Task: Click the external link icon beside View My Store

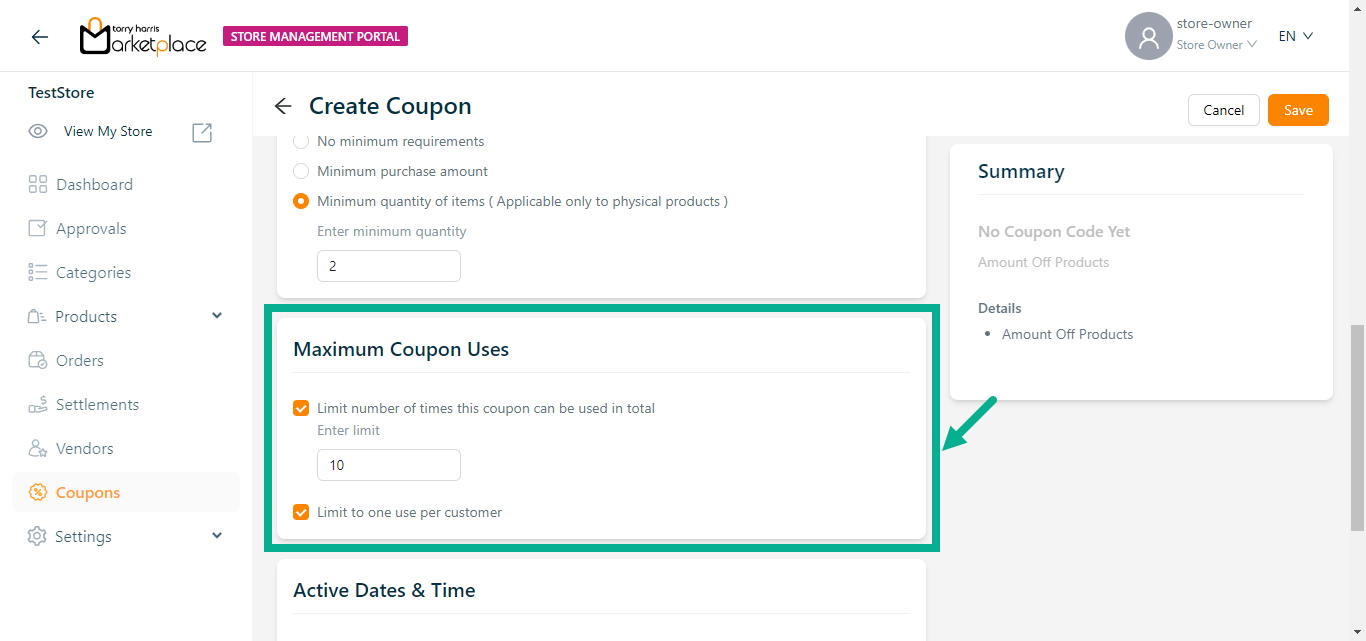Action: click(202, 132)
